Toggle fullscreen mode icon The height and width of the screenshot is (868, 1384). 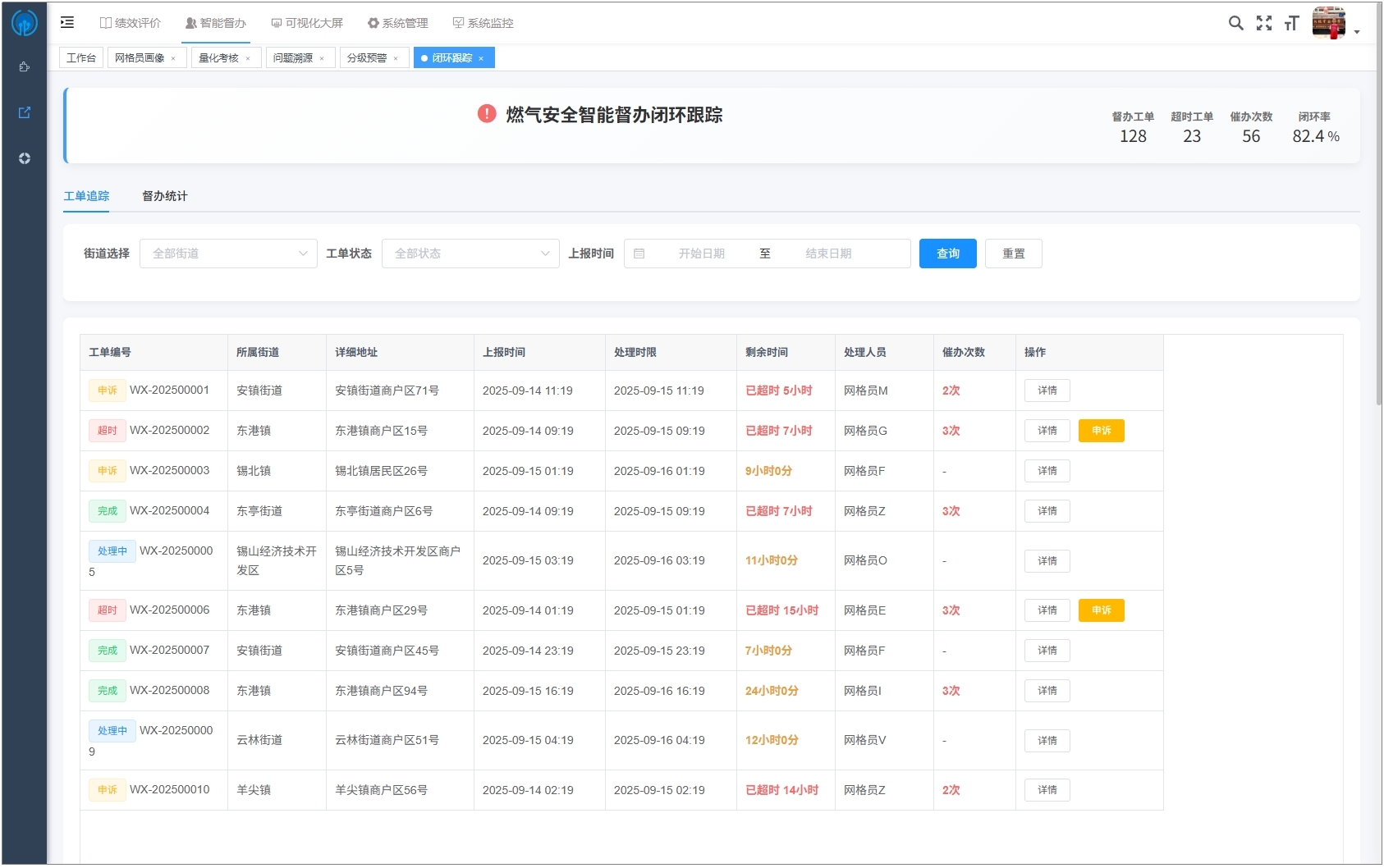[1264, 23]
